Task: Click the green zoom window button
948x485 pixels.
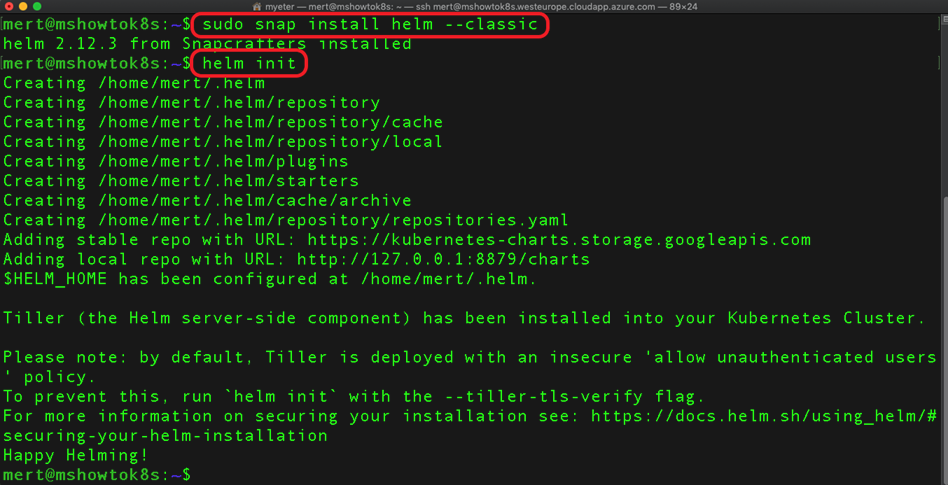Action: (37, 6)
